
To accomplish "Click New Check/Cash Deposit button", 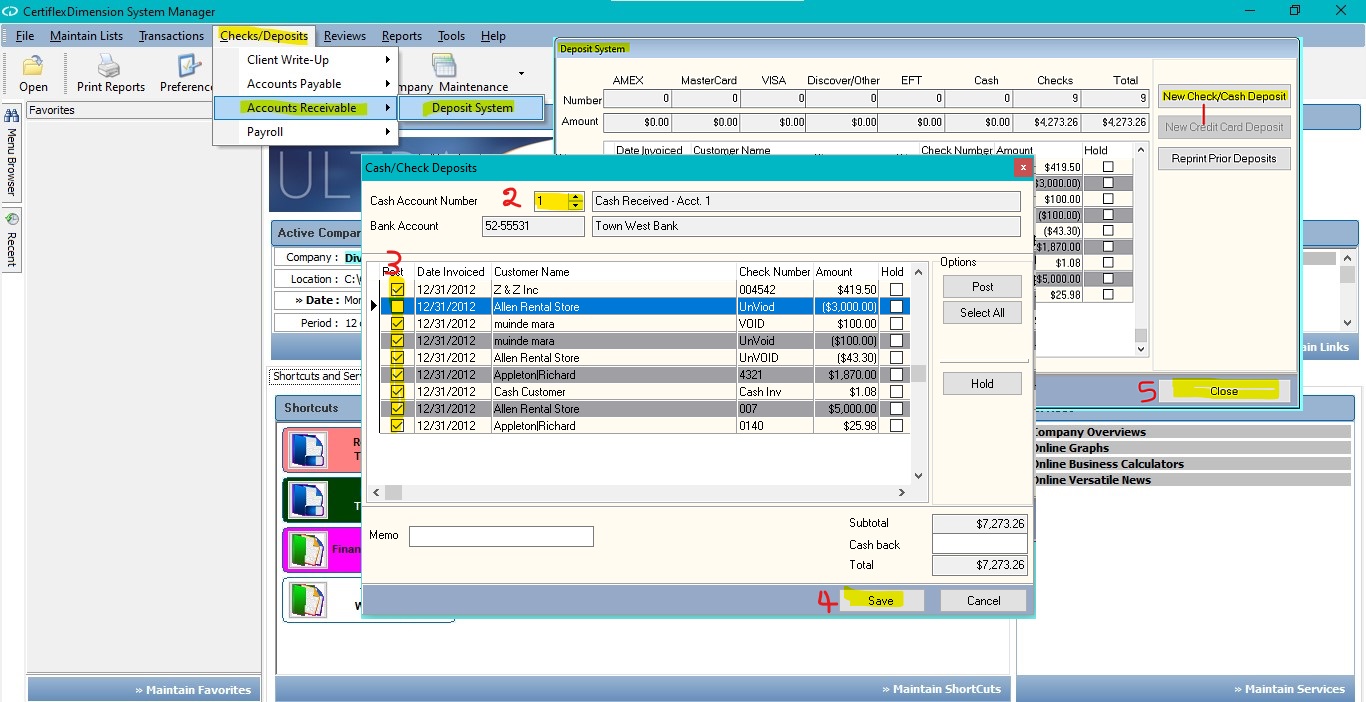I will coord(1225,97).
